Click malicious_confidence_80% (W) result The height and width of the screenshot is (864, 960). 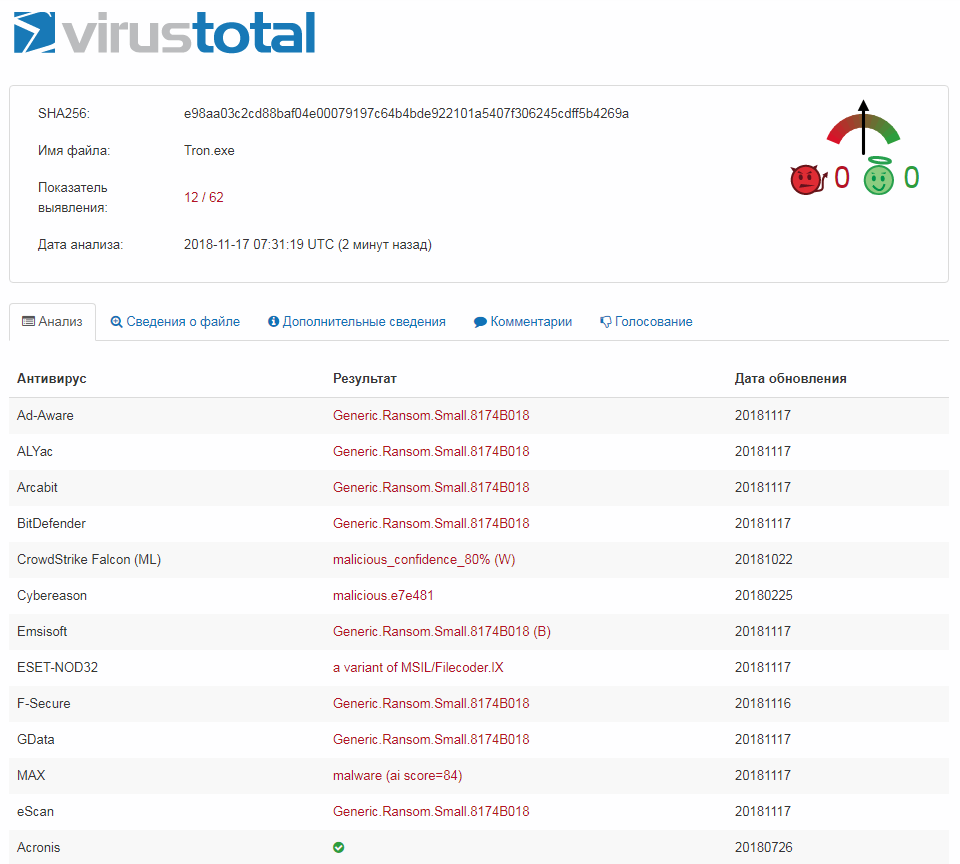coord(424,560)
